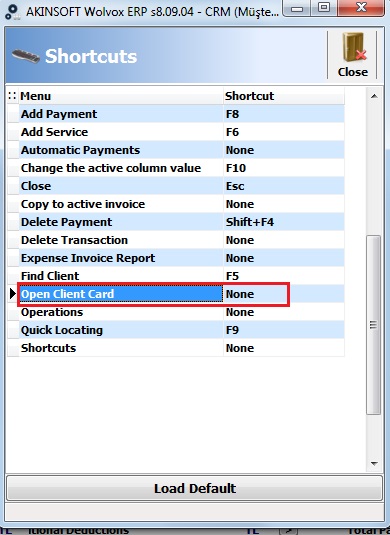Click shortcut cell of Open Client Card
The width and height of the screenshot is (390, 535).
tap(284, 294)
